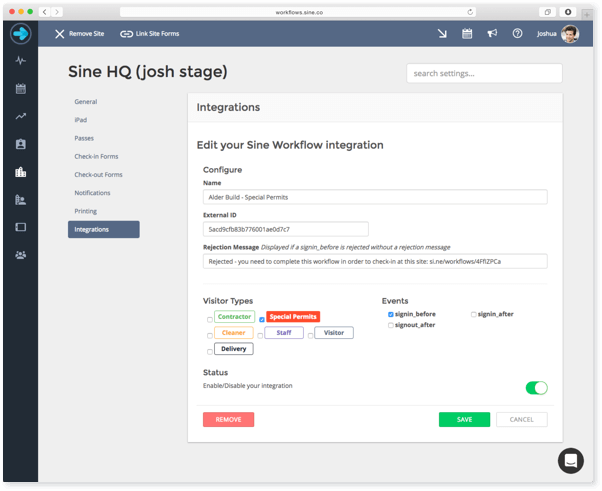Image resolution: width=602 pixels, height=491 pixels.
Task: Tick the signin_after event checkbox
Action: point(473,314)
